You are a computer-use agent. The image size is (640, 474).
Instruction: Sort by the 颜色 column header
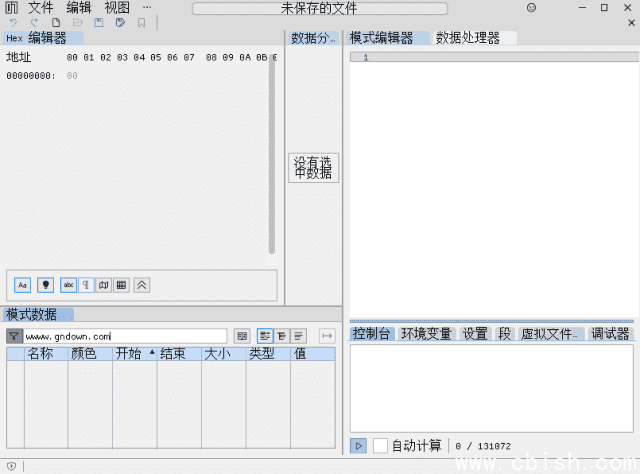tap(90, 354)
